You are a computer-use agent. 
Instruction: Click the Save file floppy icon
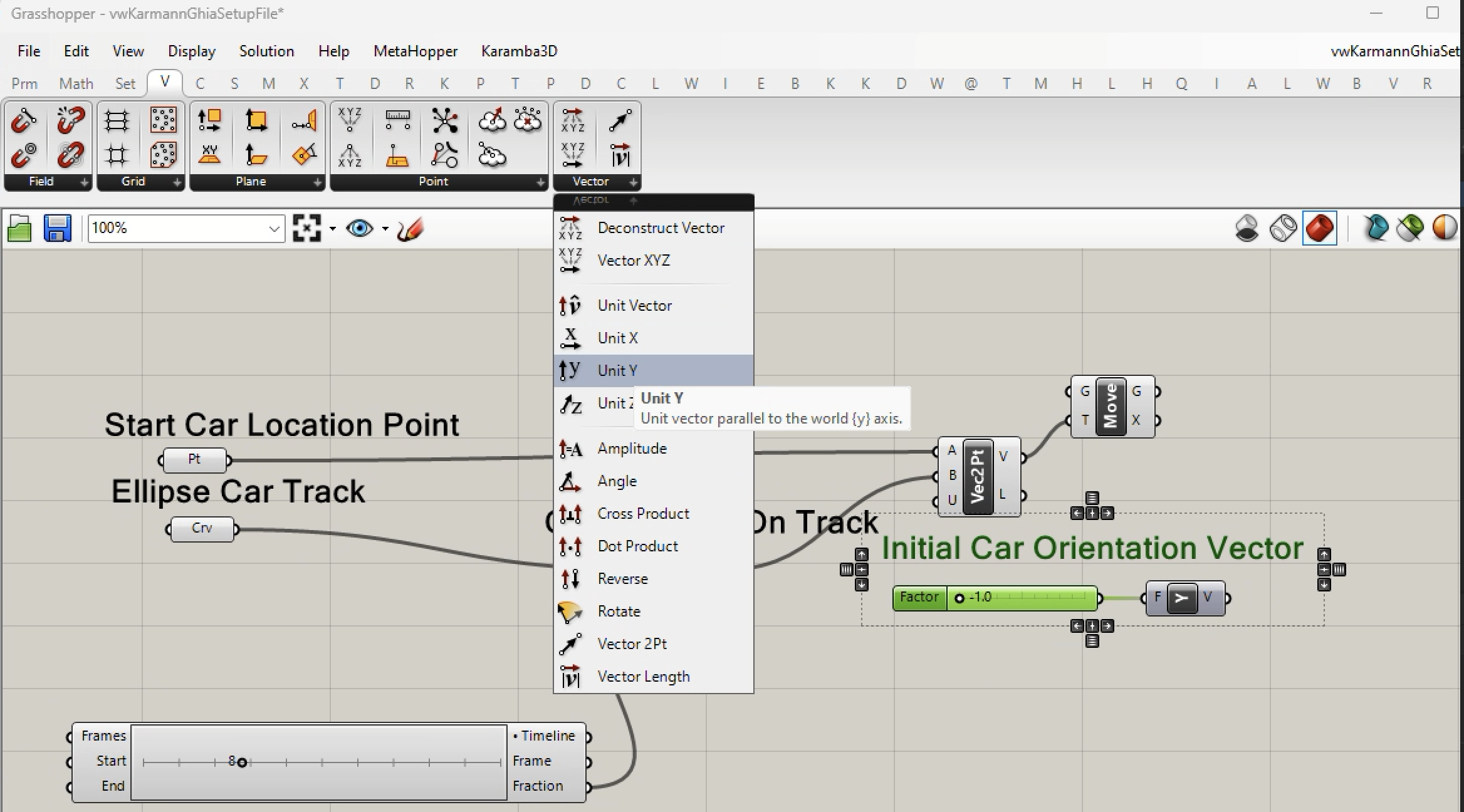pyautogui.click(x=57, y=228)
